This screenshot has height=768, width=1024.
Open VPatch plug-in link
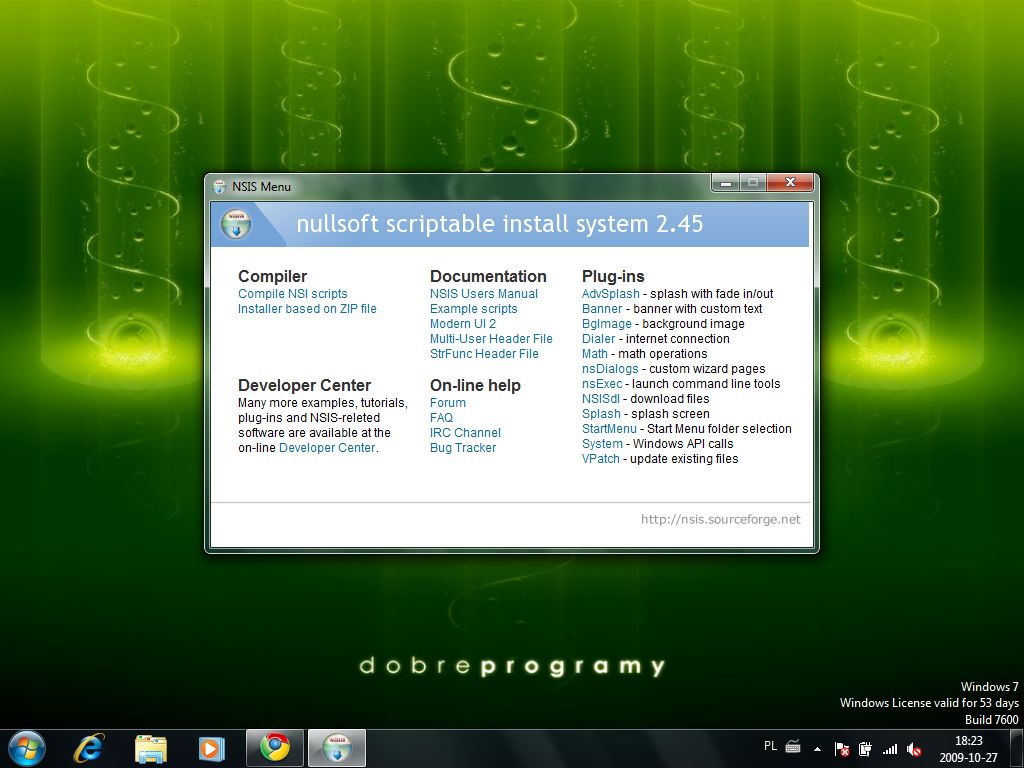(x=601, y=459)
